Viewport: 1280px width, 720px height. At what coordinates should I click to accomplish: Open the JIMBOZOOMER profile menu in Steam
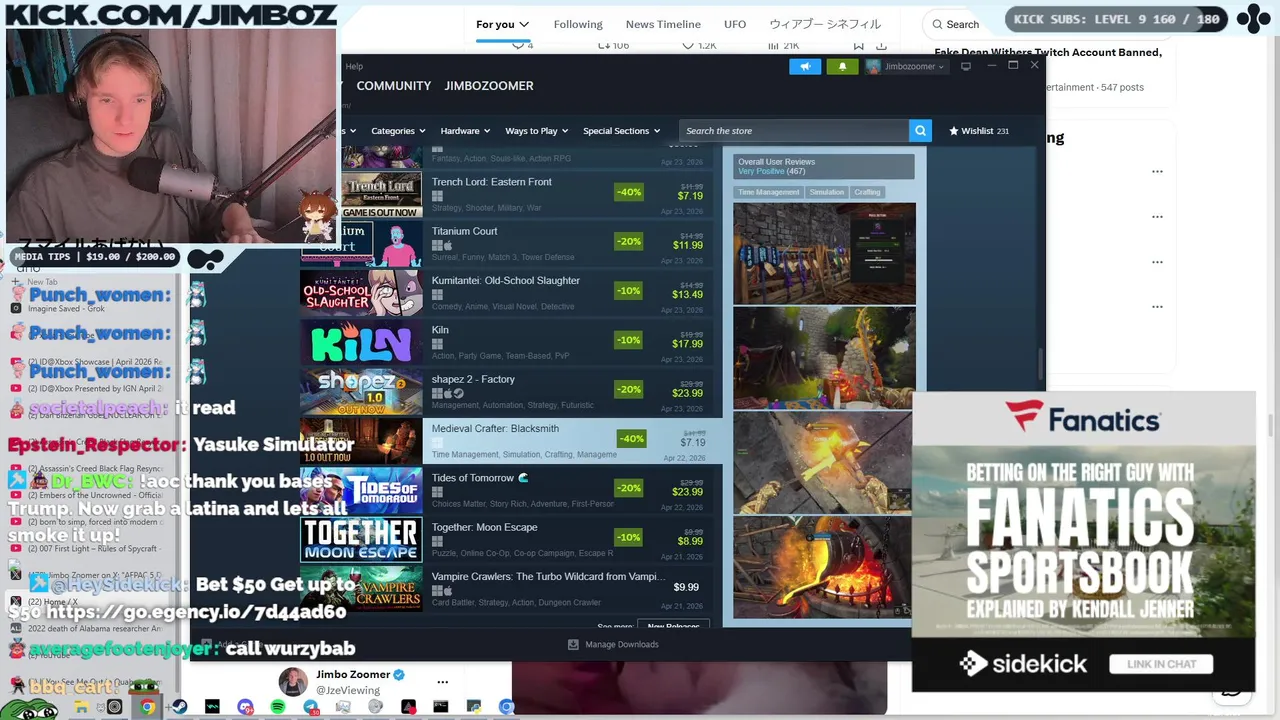tap(489, 86)
